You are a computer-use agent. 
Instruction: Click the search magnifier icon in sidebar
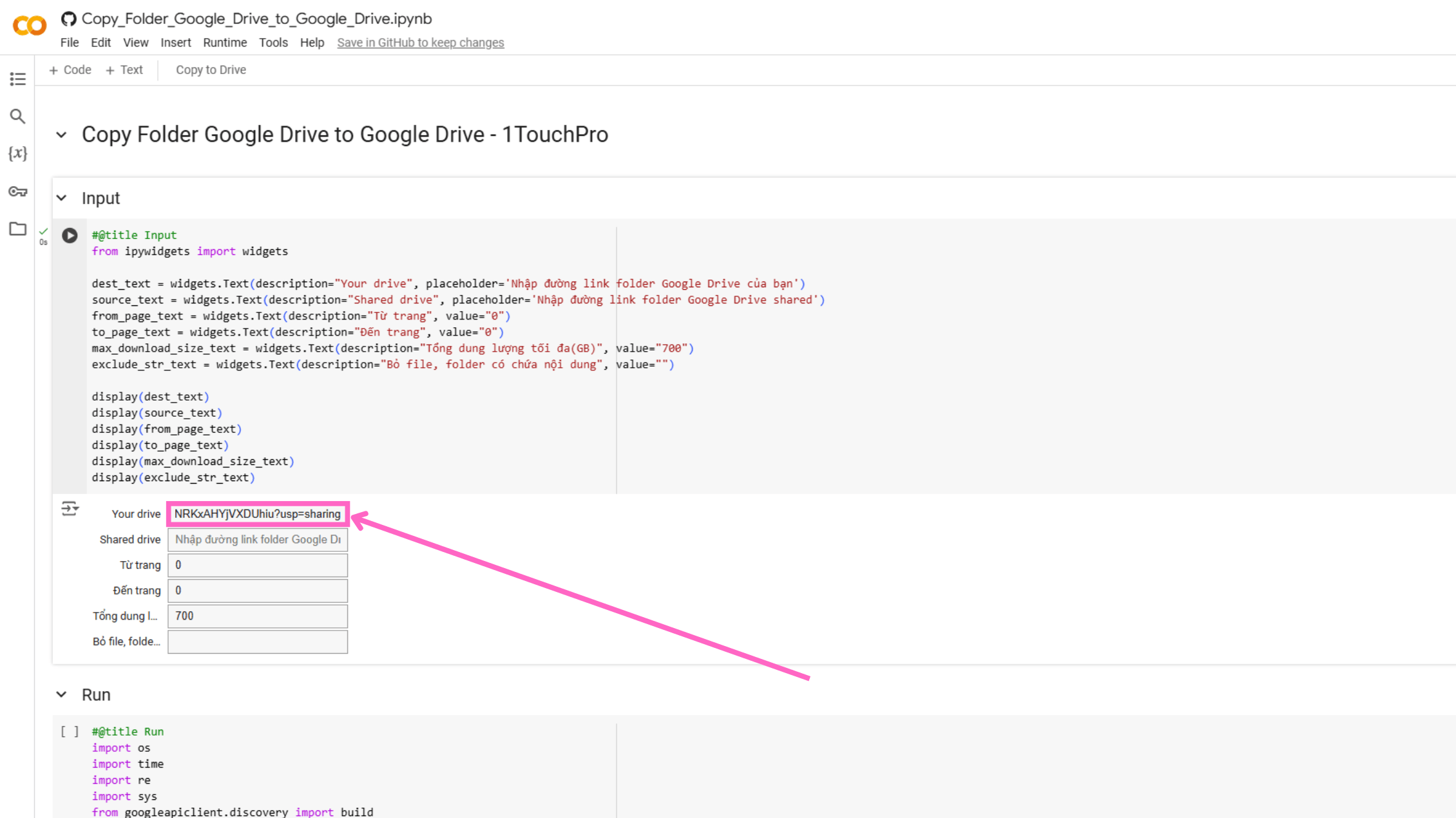click(17, 117)
